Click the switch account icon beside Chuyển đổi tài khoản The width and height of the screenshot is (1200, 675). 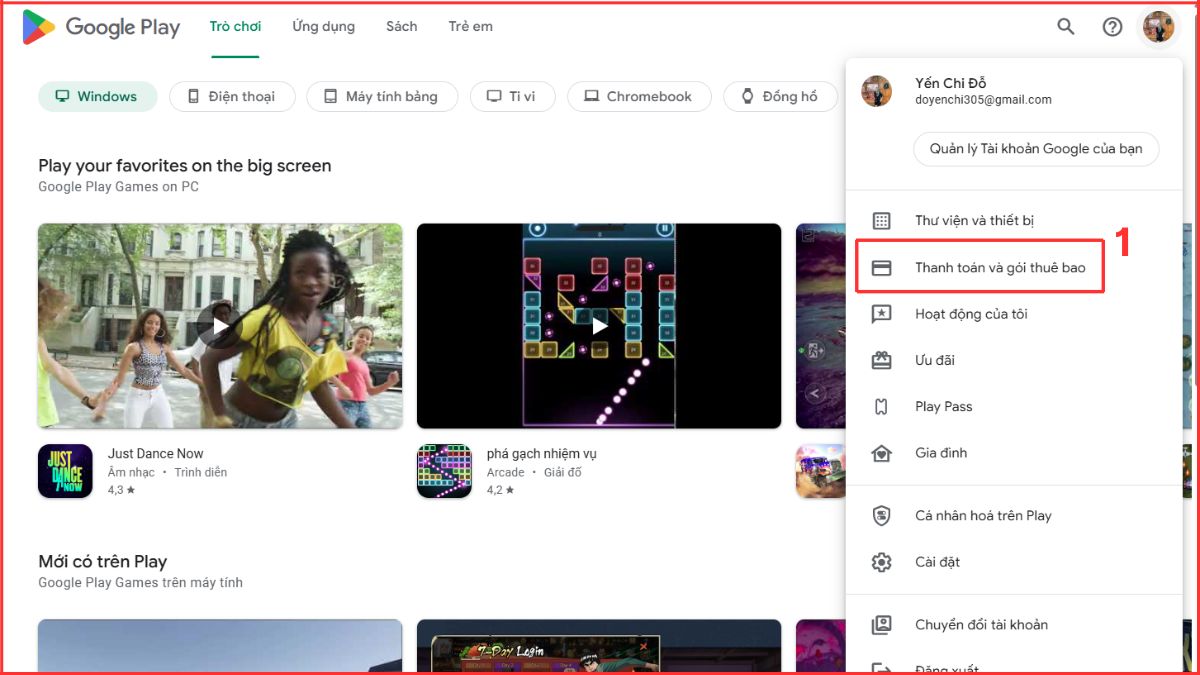(881, 625)
